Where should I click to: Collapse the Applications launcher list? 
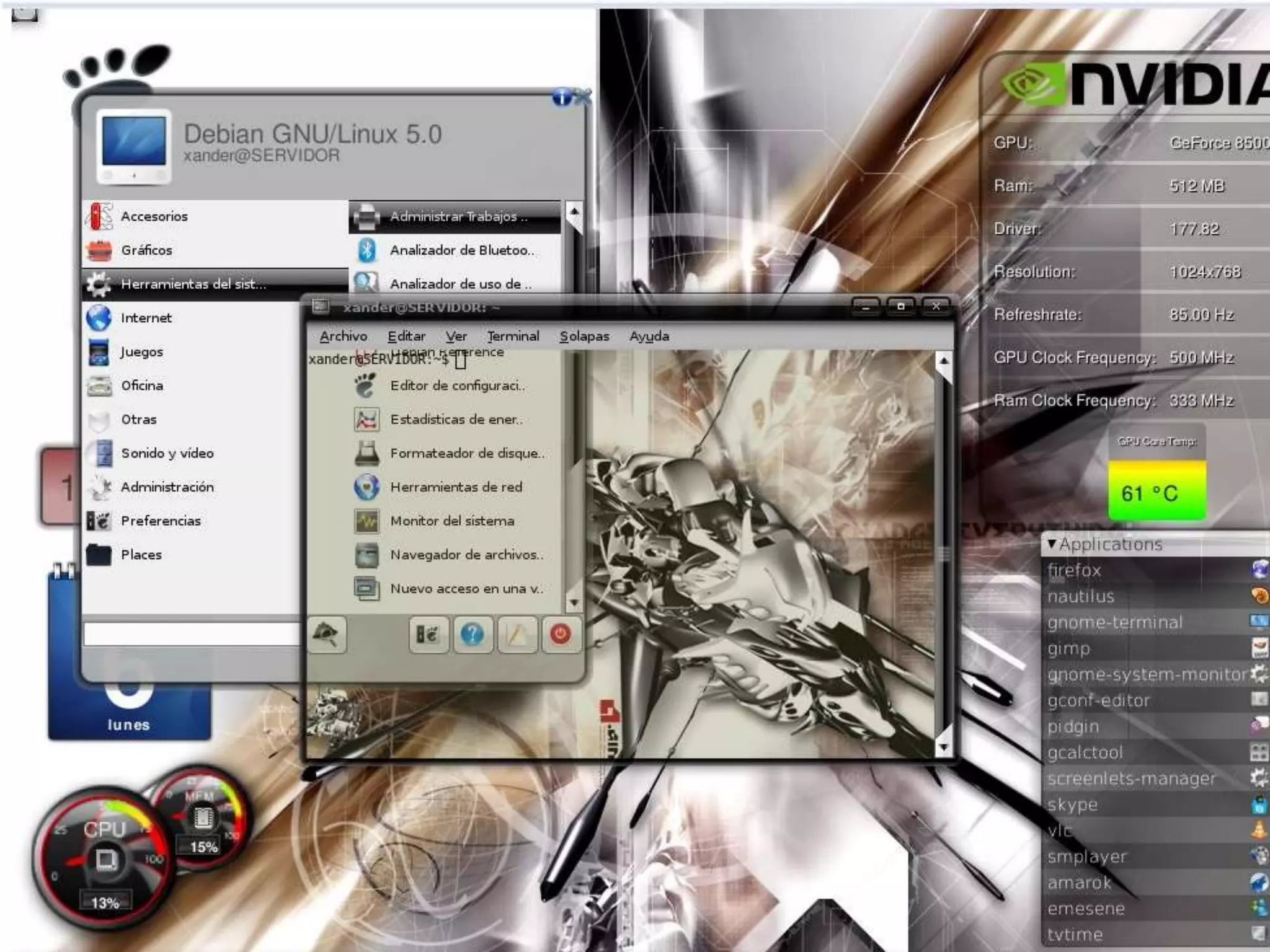point(1052,544)
